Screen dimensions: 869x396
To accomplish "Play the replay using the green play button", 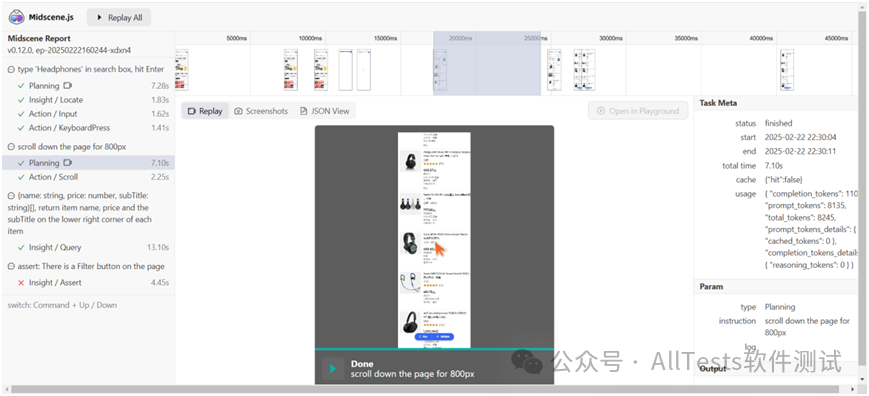I will (x=332, y=368).
